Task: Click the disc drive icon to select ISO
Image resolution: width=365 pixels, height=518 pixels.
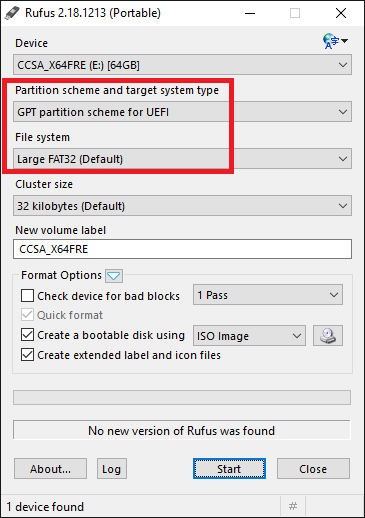Action: coord(328,335)
